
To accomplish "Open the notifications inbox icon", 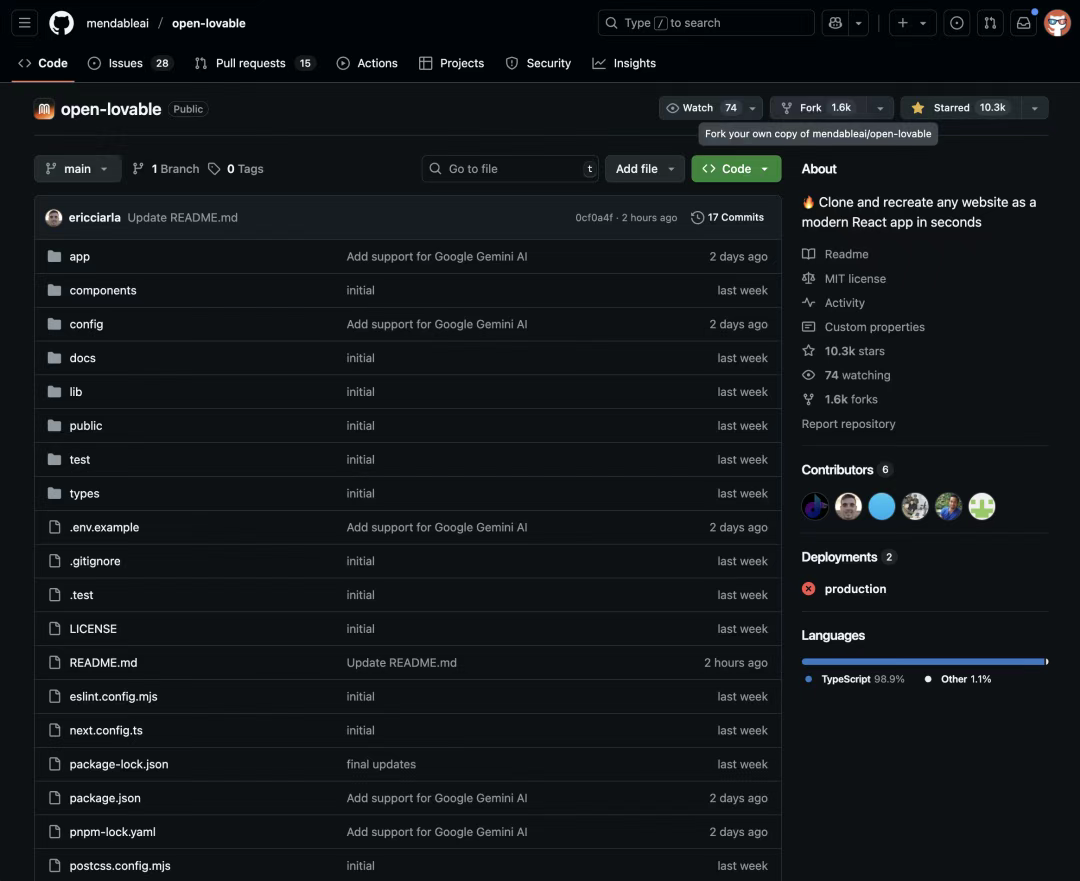I will 1024,23.
